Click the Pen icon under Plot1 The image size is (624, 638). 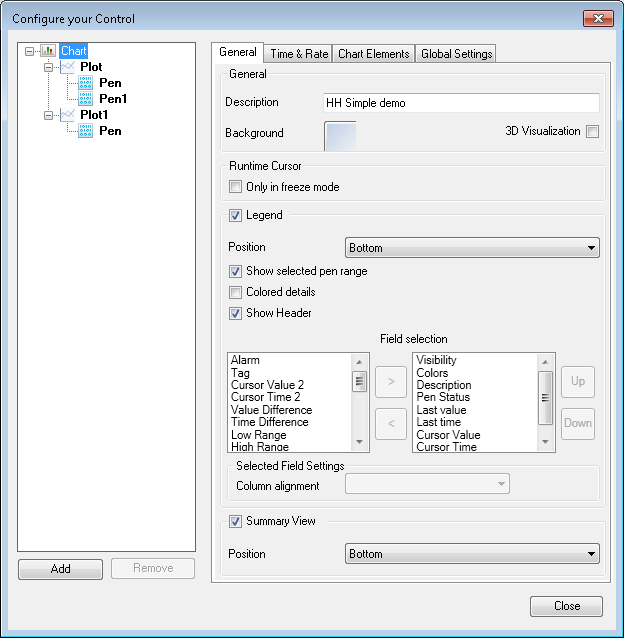(x=86, y=131)
